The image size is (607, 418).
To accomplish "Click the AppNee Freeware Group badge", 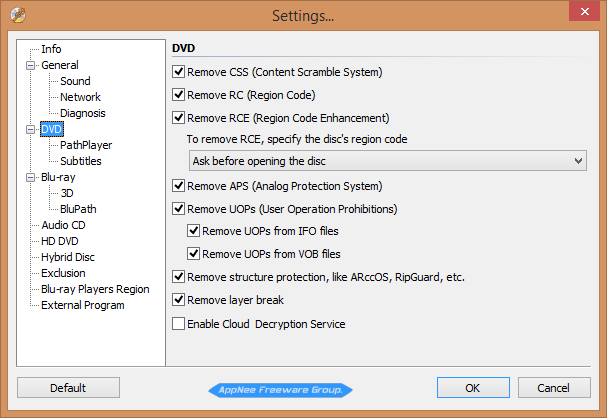I will (281, 390).
